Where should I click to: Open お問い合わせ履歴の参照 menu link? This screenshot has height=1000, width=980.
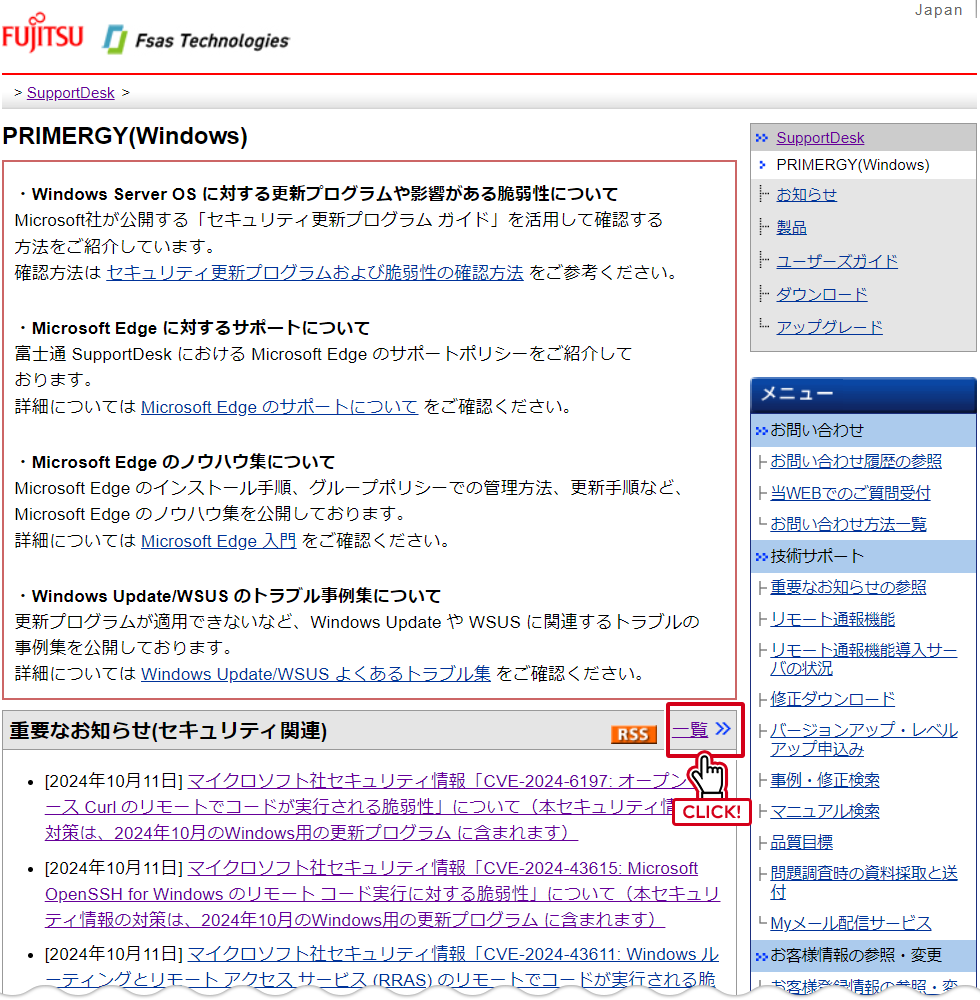pyautogui.click(x=856, y=462)
